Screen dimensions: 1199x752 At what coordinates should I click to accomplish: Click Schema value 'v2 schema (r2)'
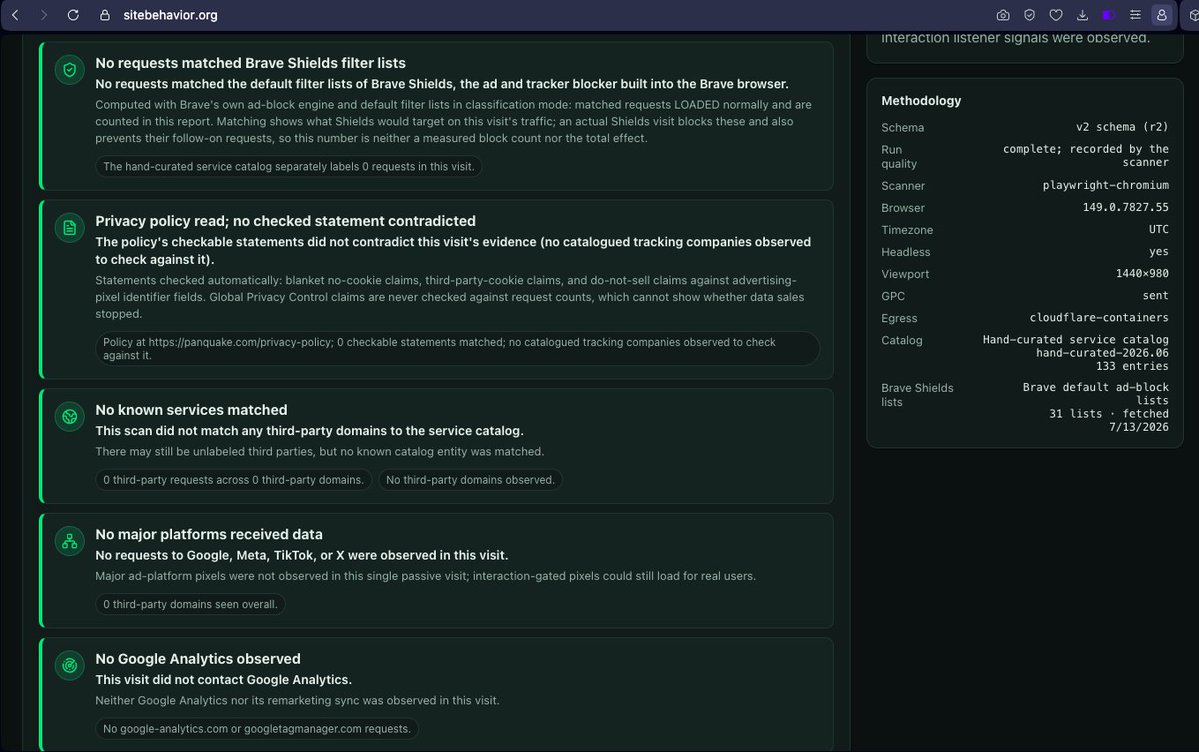pyautogui.click(x=1122, y=127)
